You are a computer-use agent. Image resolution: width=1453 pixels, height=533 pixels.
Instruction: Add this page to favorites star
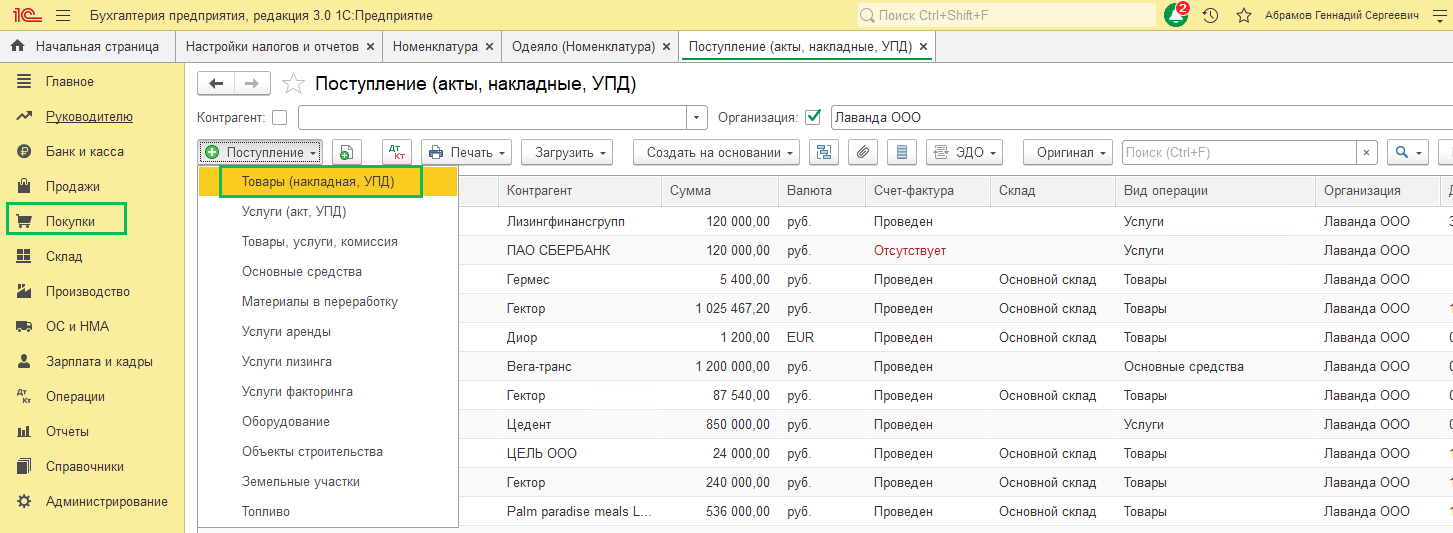click(293, 84)
